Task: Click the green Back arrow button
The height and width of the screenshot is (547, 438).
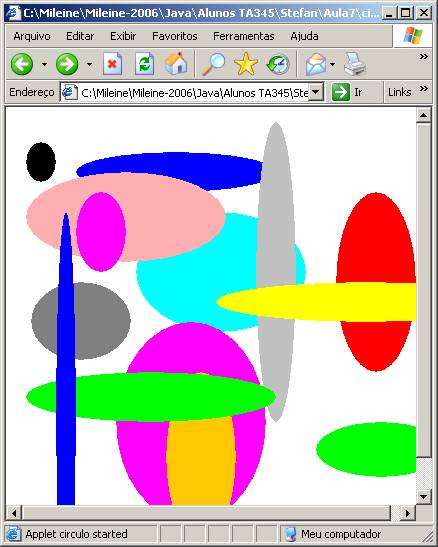Action: pyautogui.click(x=22, y=64)
